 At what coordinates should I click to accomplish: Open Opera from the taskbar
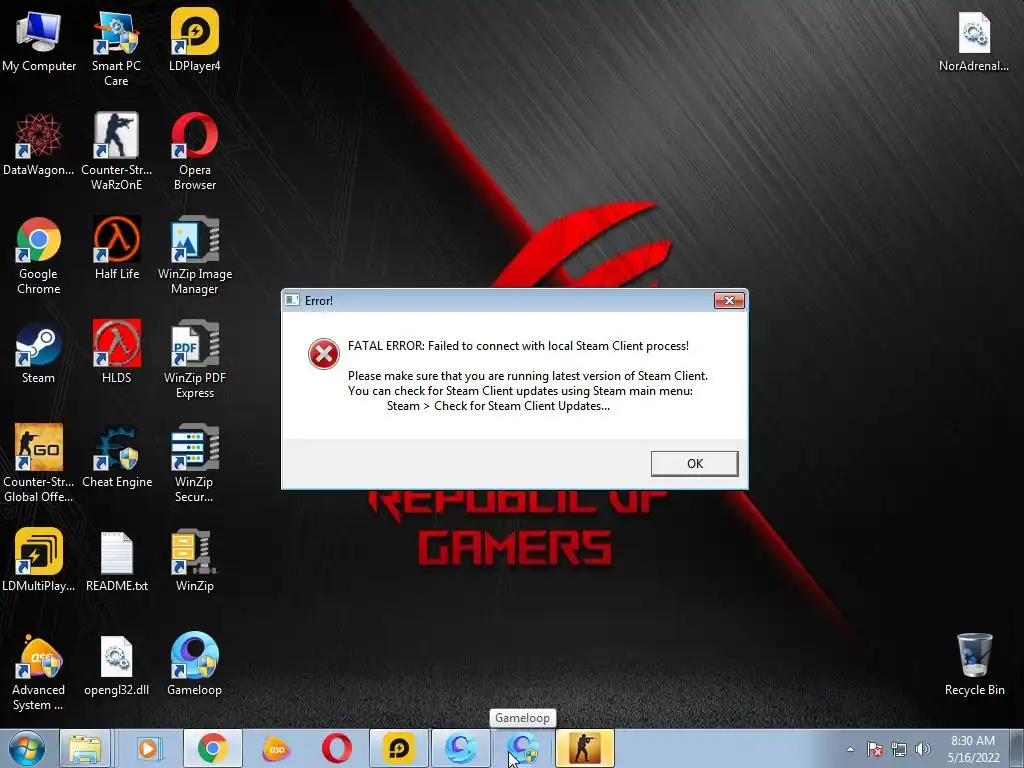[337, 748]
